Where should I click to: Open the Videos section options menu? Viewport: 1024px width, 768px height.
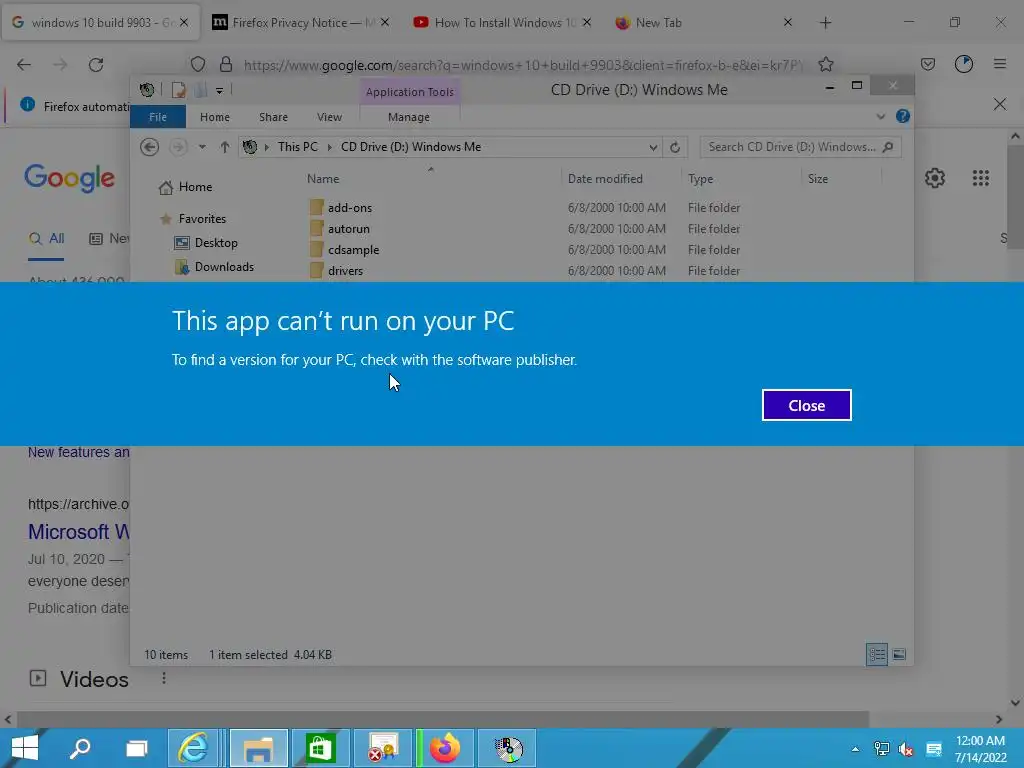(x=164, y=679)
